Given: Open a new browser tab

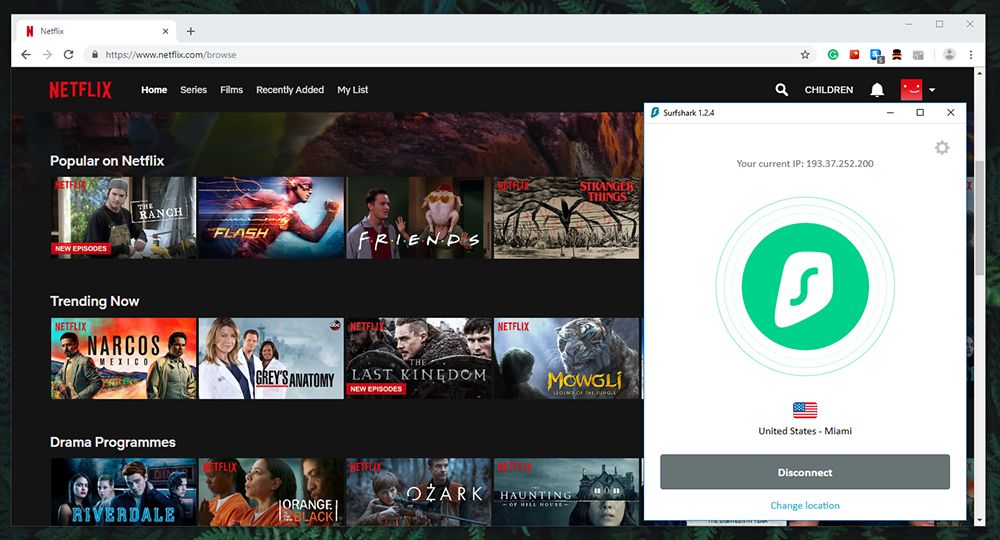Looking at the screenshot, I should point(191,31).
